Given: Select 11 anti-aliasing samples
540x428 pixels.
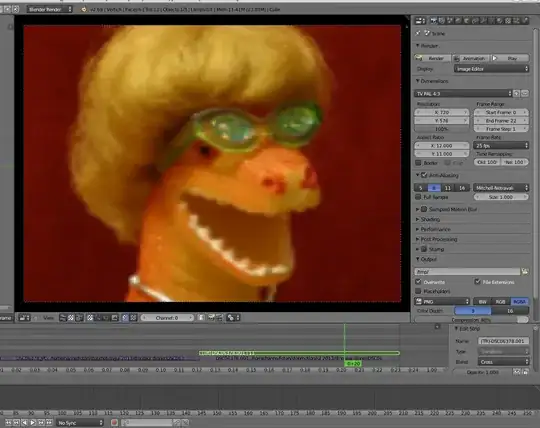Looking at the screenshot, I should [448, 188].
